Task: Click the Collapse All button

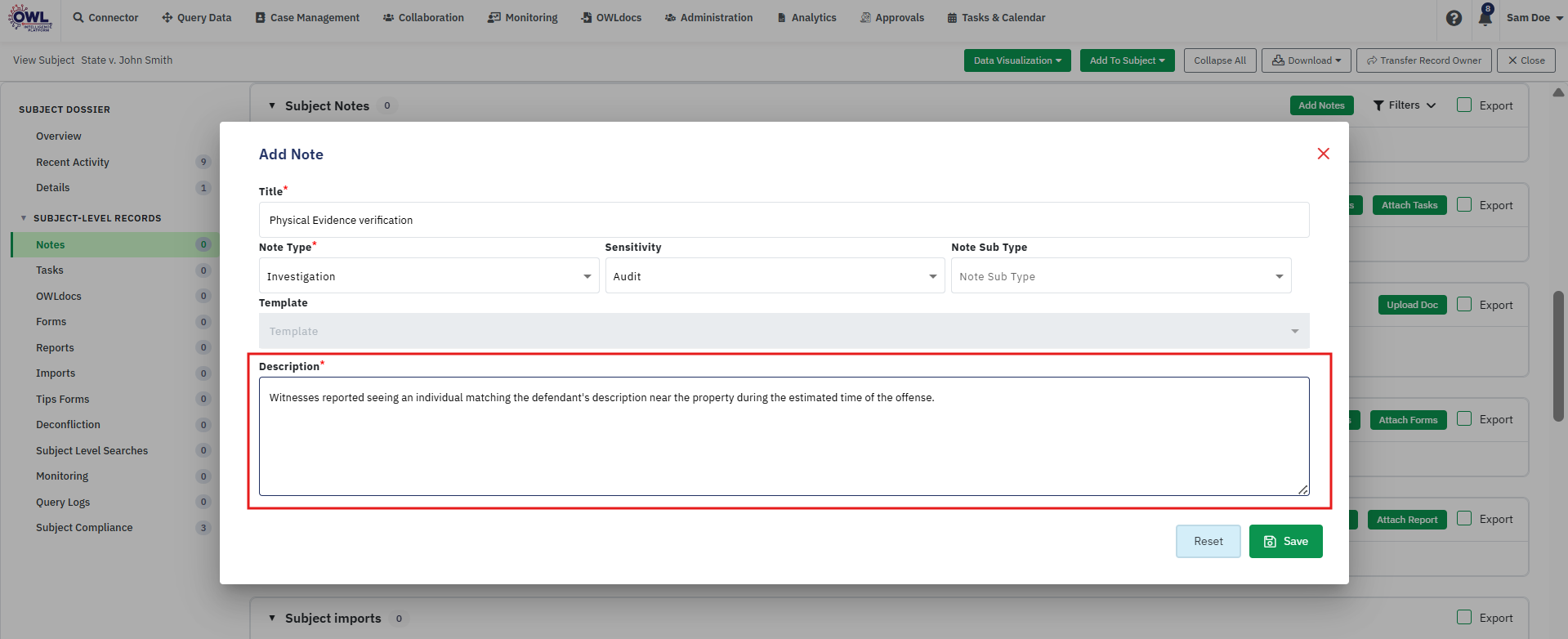Action: 1220,60
